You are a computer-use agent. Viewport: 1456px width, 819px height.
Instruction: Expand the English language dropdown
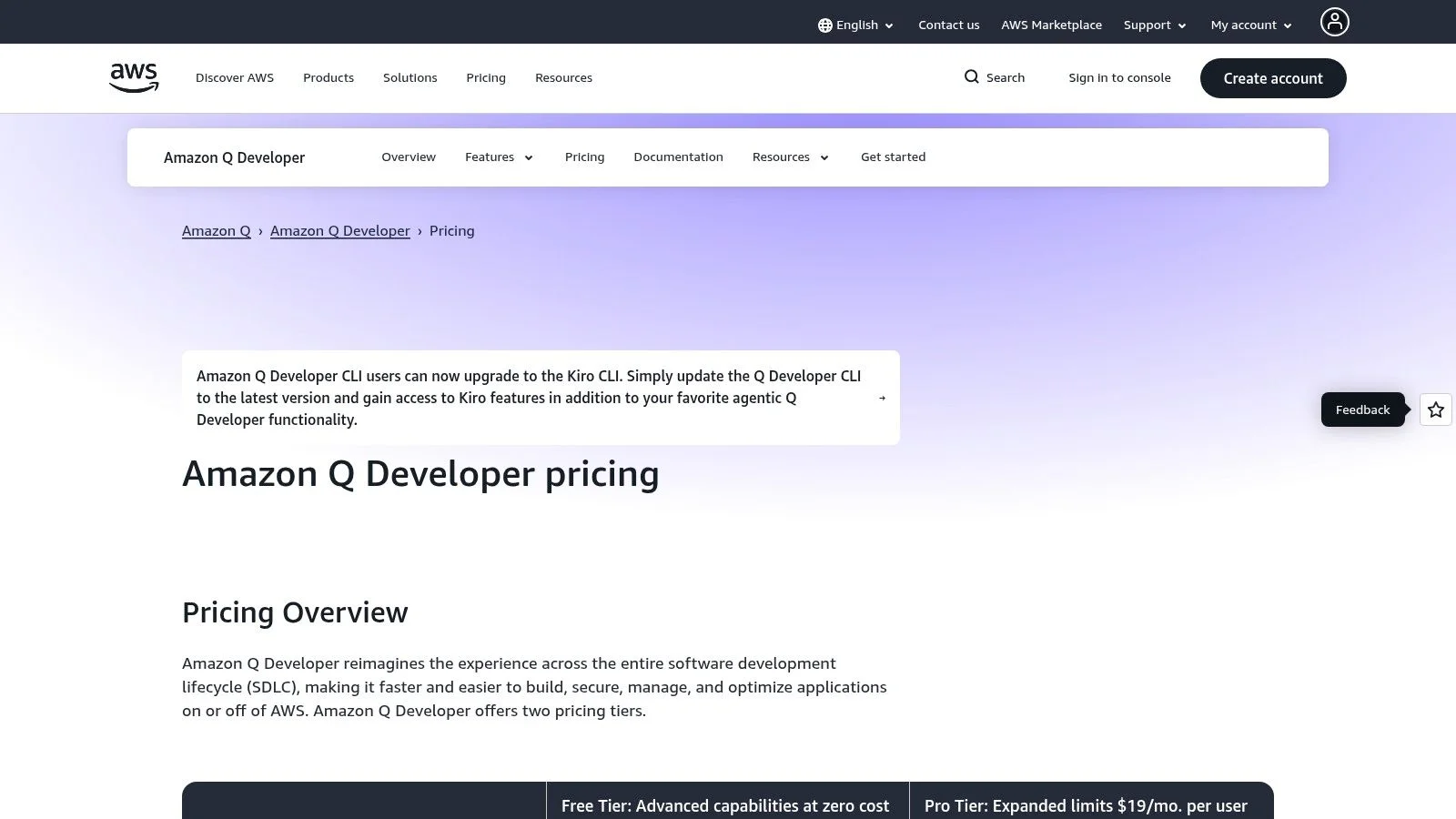tap(855, 25)
